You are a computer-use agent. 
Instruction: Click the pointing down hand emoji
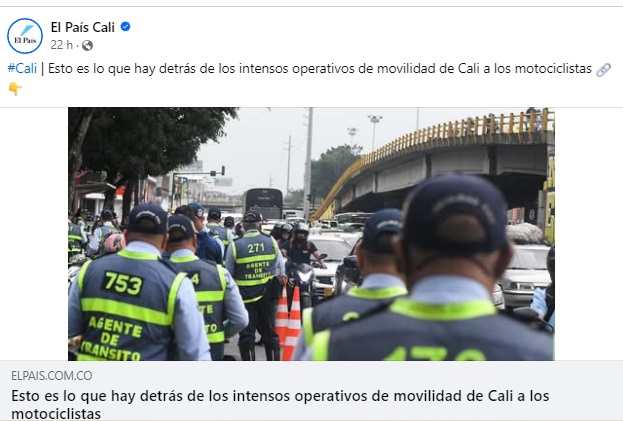pyautogui.click(x=15, y=88)
